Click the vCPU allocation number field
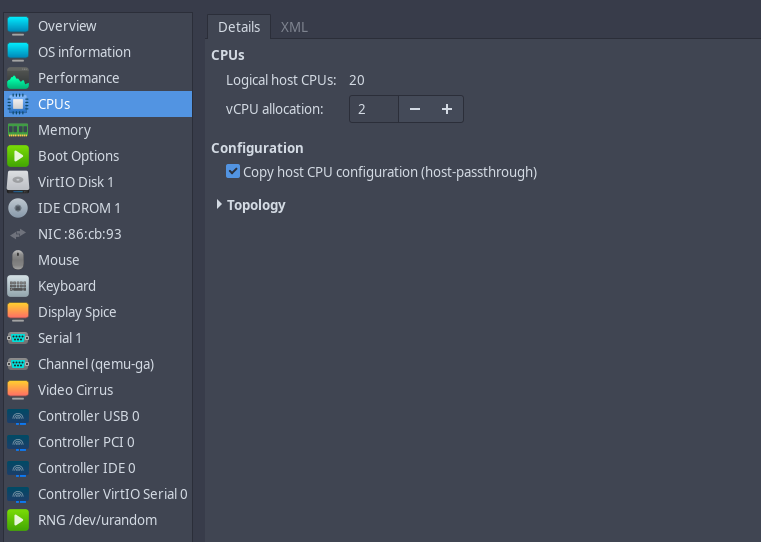This screenshot has height=542, width=761. 374,109
